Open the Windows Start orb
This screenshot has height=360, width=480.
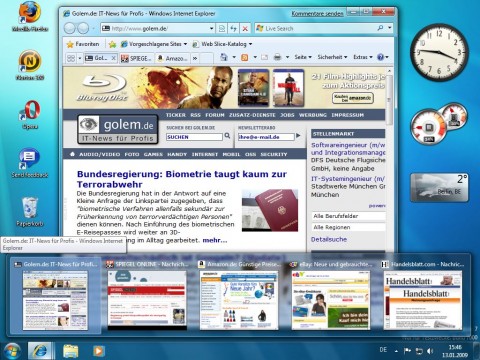click(x=11, y=351)
